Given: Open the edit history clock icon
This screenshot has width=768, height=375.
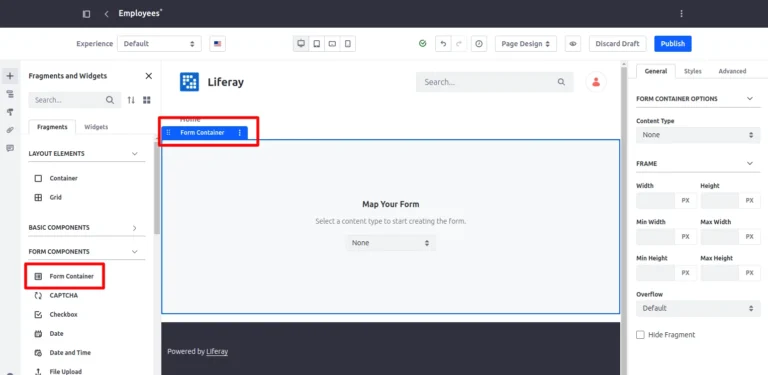Looking at the screenshot, I should [479, 44].
